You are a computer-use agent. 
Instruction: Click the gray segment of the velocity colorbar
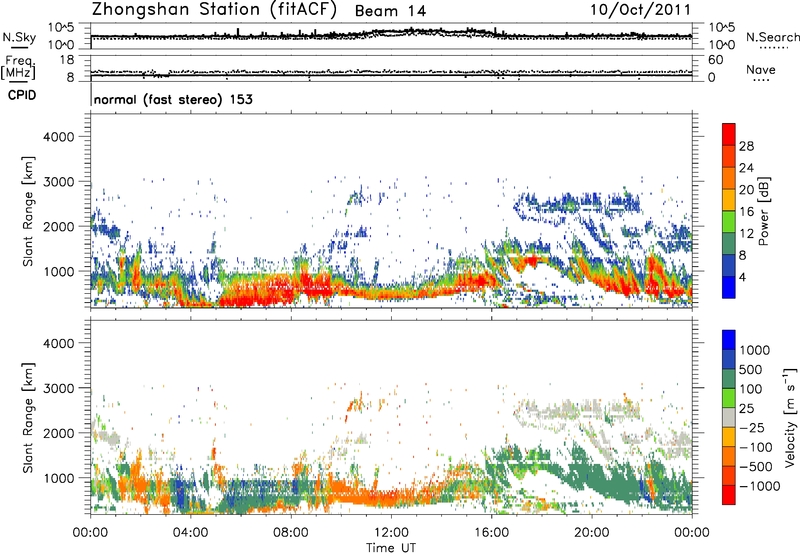click(729, 418)
